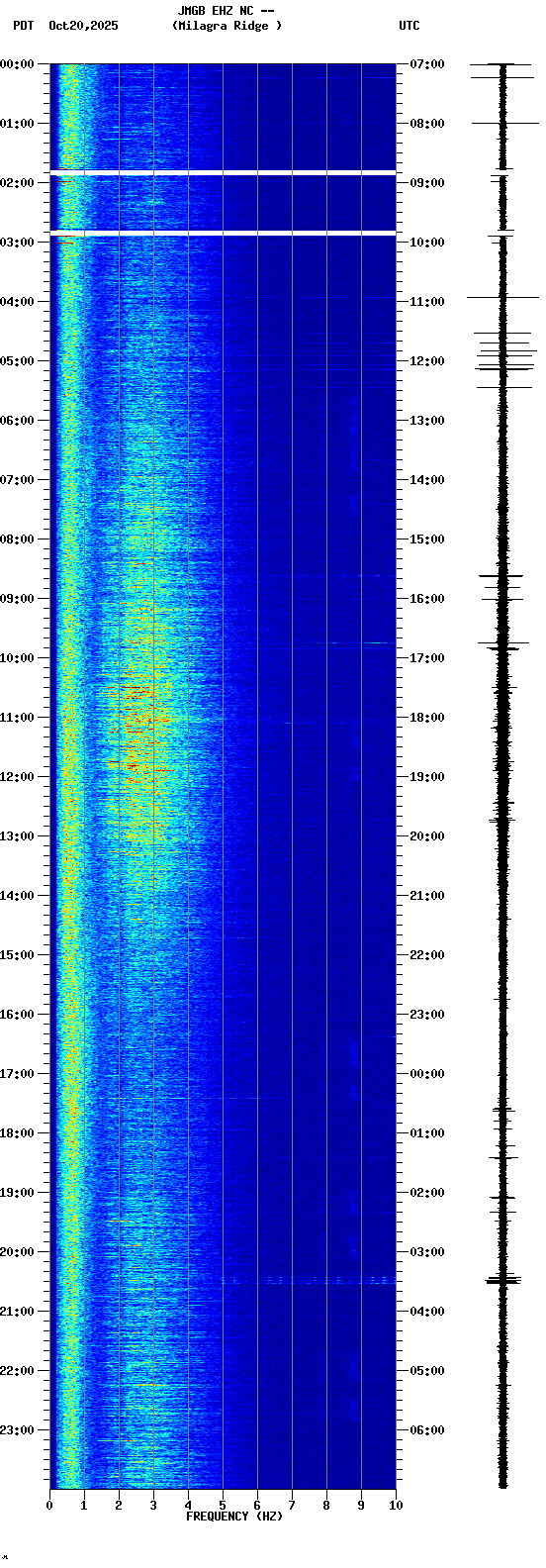Viewport: 546px width, 1568px height.
Task: Click the 'PDT' timezone label
Action: (x=23, y=26)
